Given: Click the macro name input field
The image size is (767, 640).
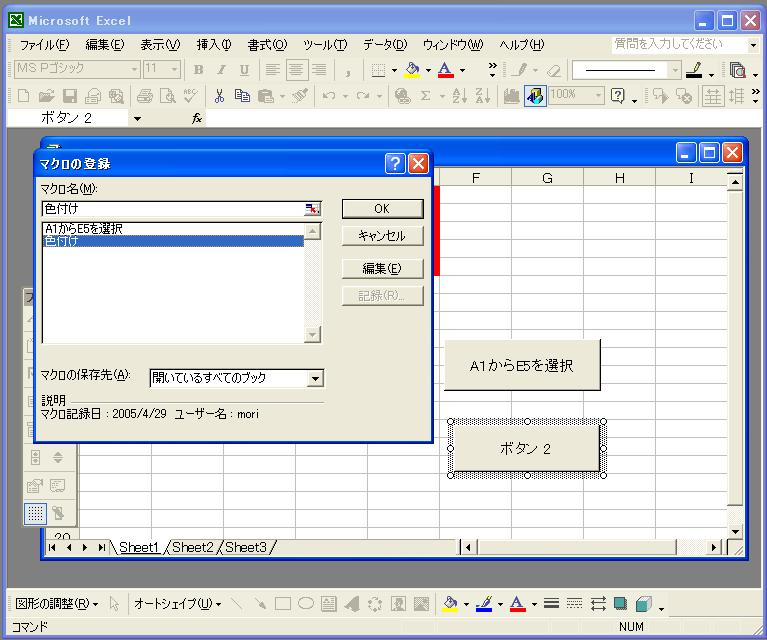Looking at the screenshot, I should 173,209.
